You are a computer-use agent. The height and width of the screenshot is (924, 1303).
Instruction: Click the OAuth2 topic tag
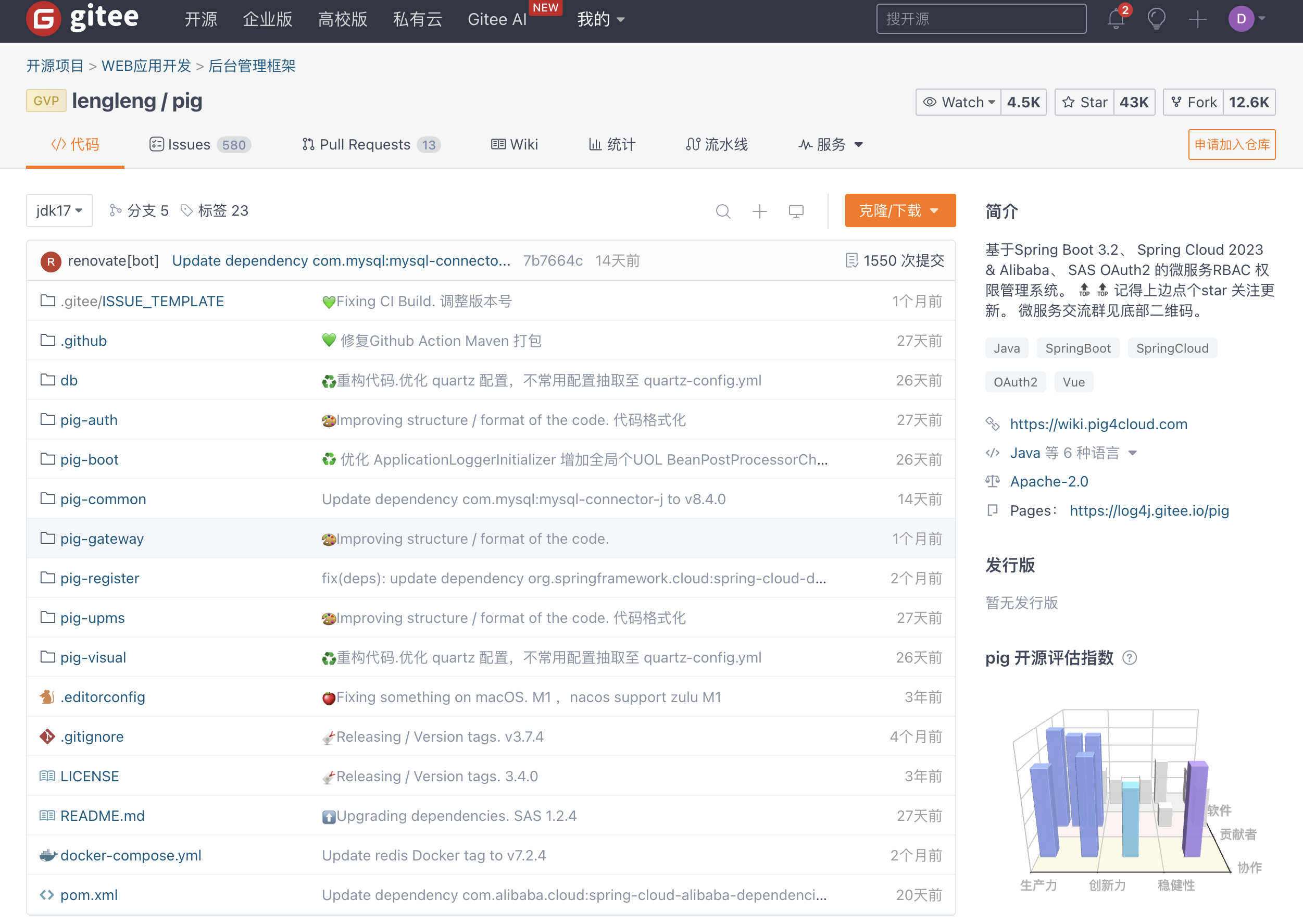pos(1015,381)
